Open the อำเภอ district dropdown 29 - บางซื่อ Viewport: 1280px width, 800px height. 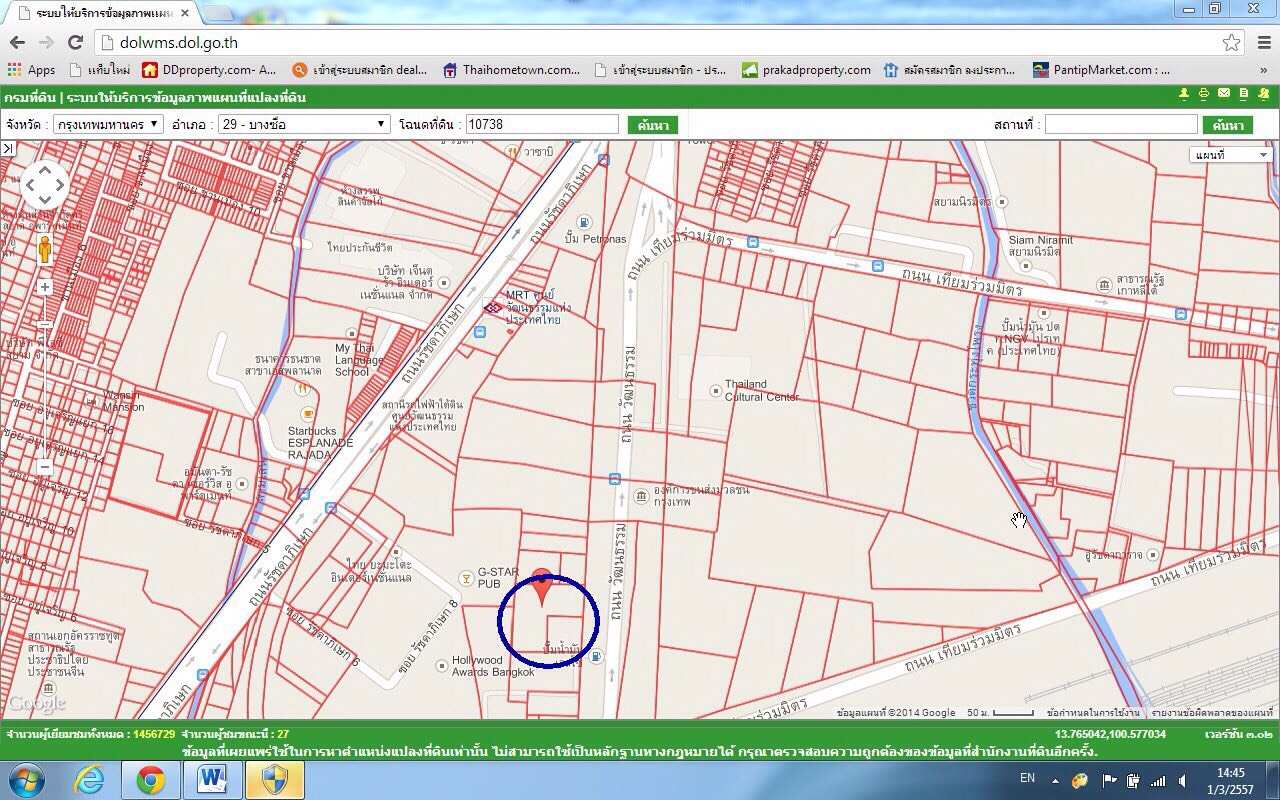tap(304, 124)
